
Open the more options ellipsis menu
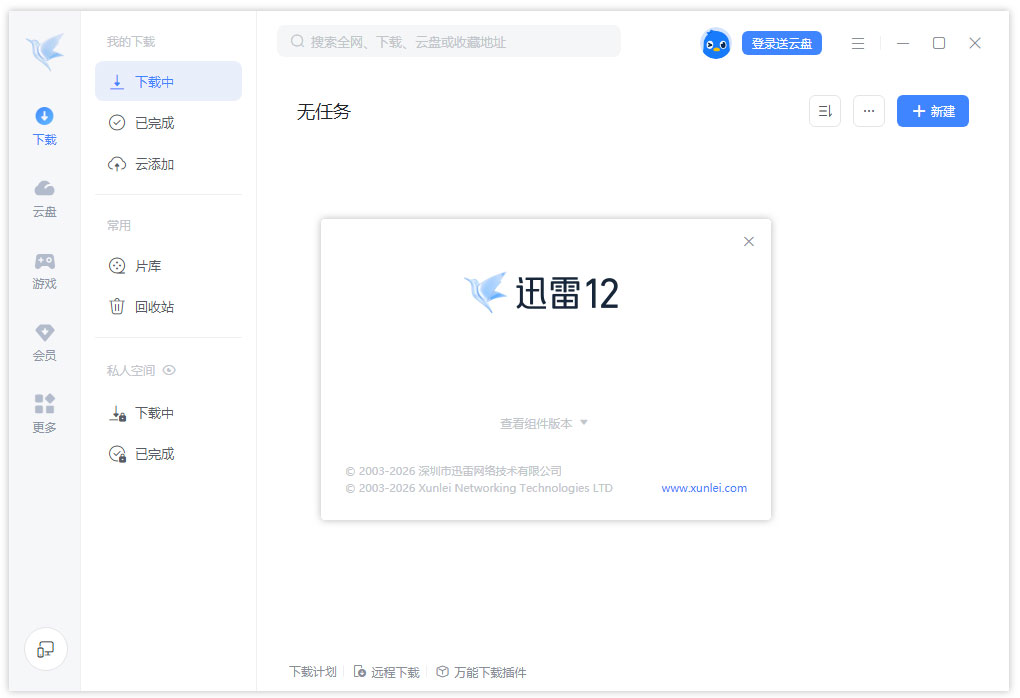click(x=868, y=111)
